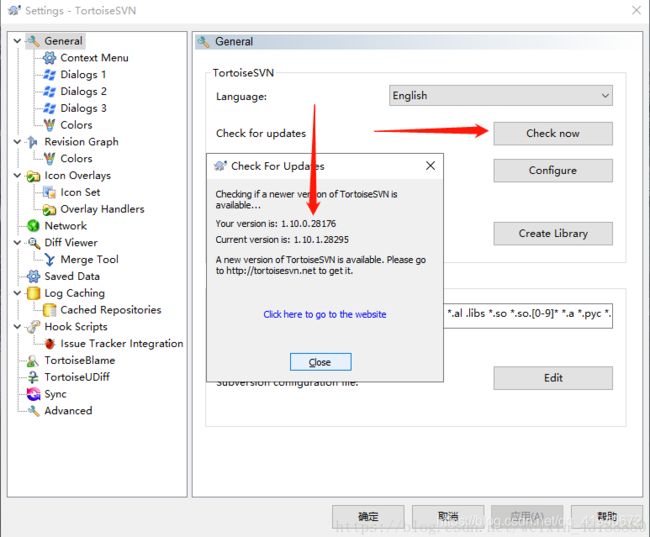The image size is (650, 537).
Task: Click the Issue Tracker Integration bug icon
Action: coord(49,344)
